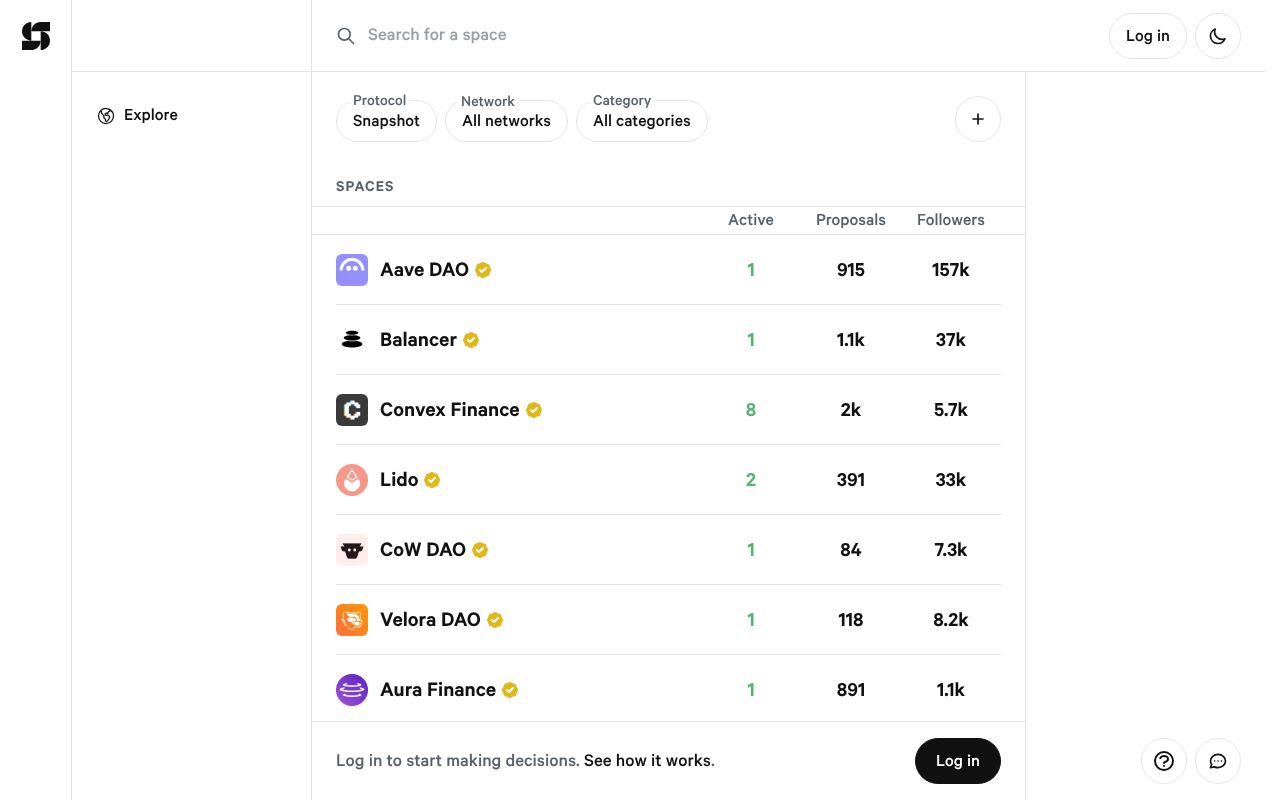This screenshot has height=800, width=1280.
Task: Follow the See how it works link
Action: [x=648, y=761]
